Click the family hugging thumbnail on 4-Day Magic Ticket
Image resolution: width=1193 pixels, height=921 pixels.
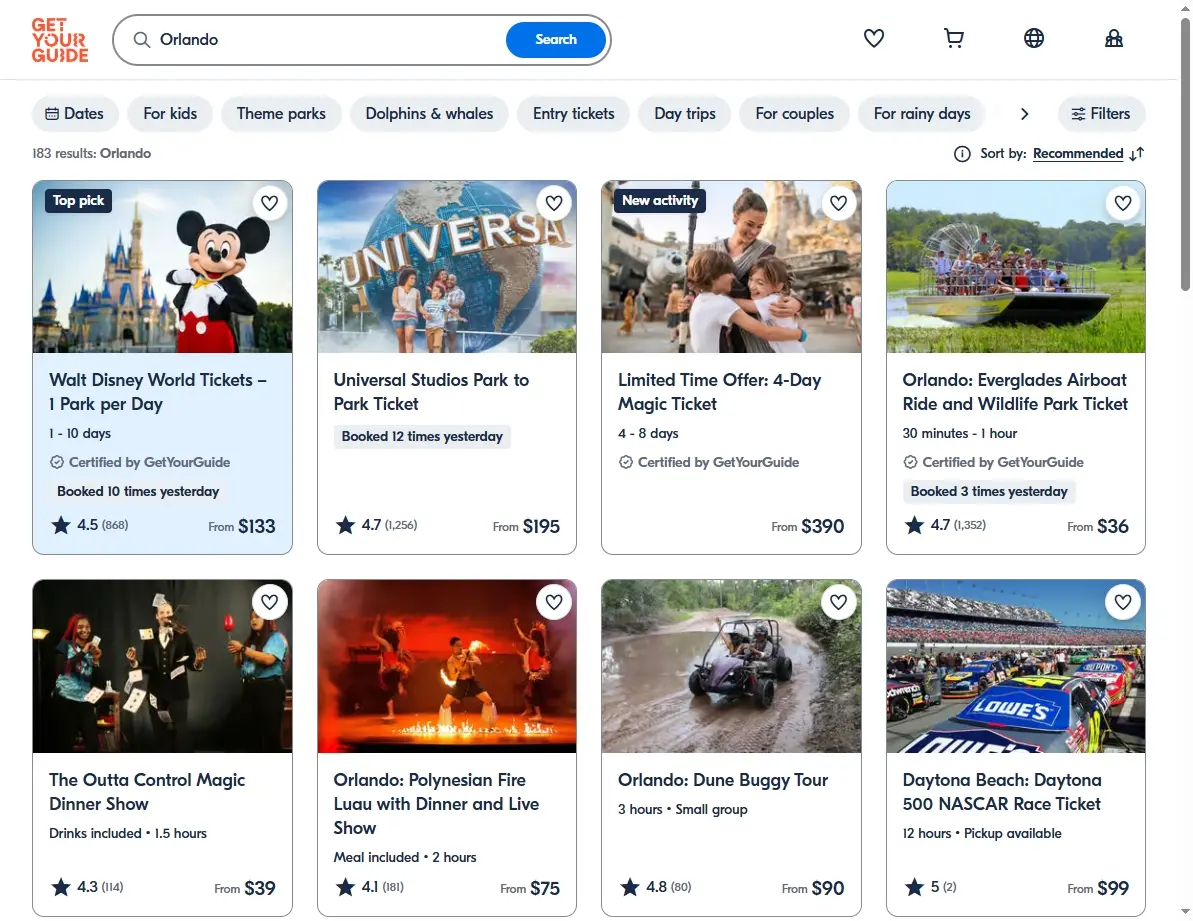click(x=731, y=267)
